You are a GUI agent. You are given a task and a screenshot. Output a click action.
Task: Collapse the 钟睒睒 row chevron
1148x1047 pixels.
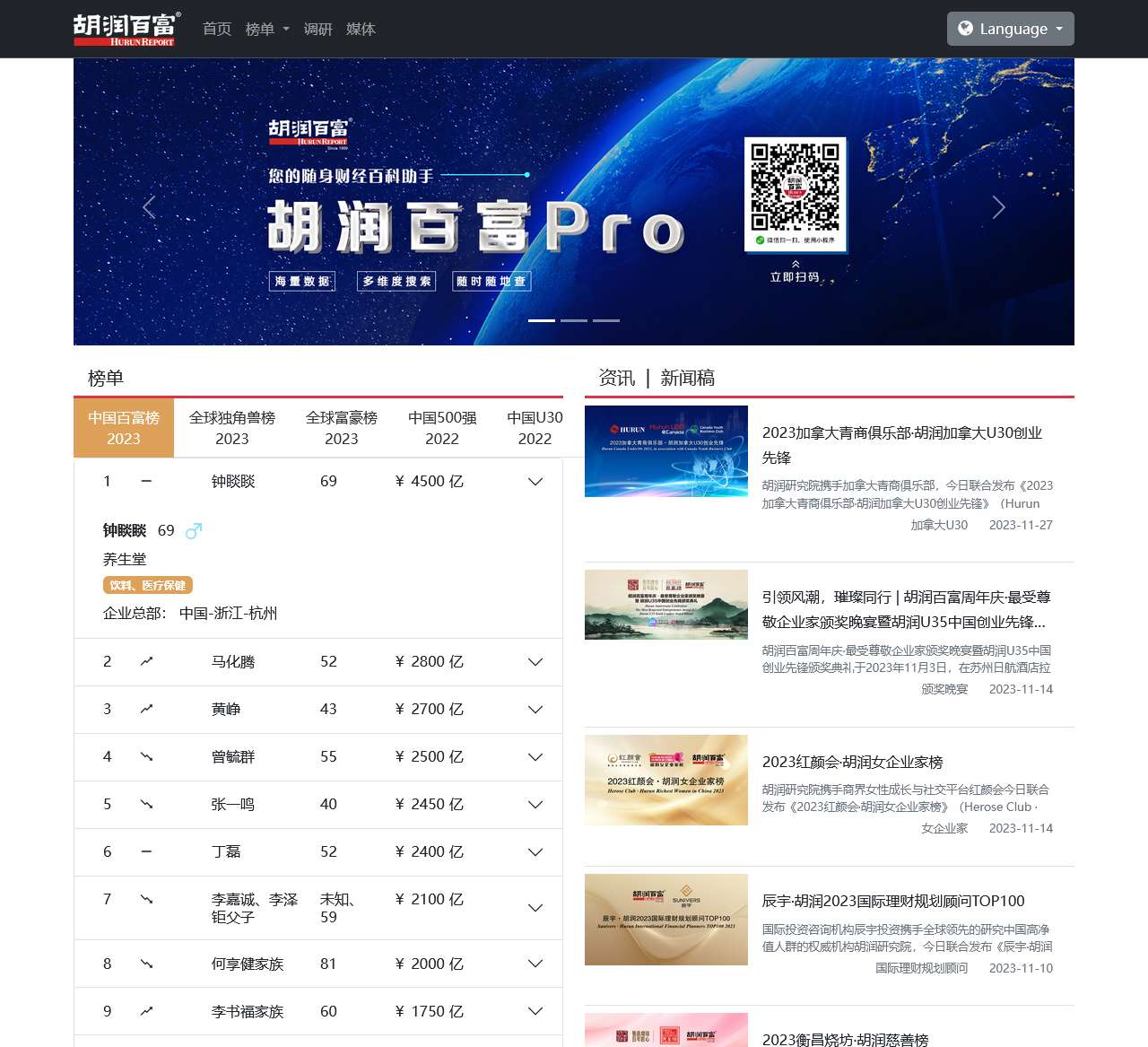pos(535,482)
